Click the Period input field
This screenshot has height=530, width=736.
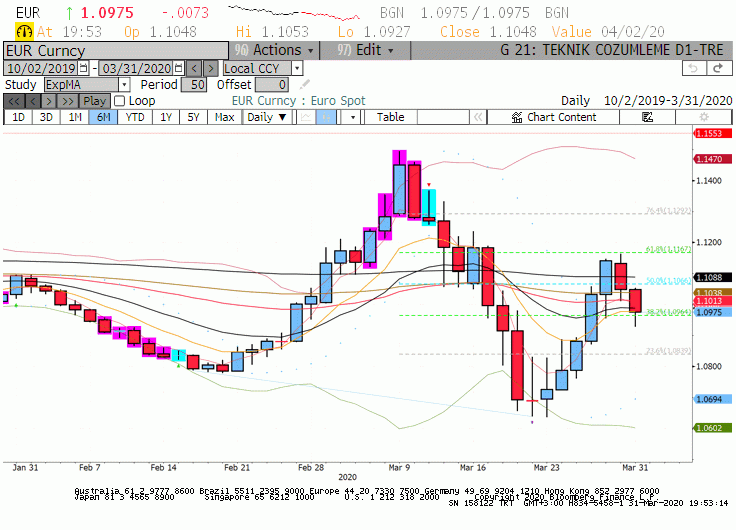click(194, 85)
